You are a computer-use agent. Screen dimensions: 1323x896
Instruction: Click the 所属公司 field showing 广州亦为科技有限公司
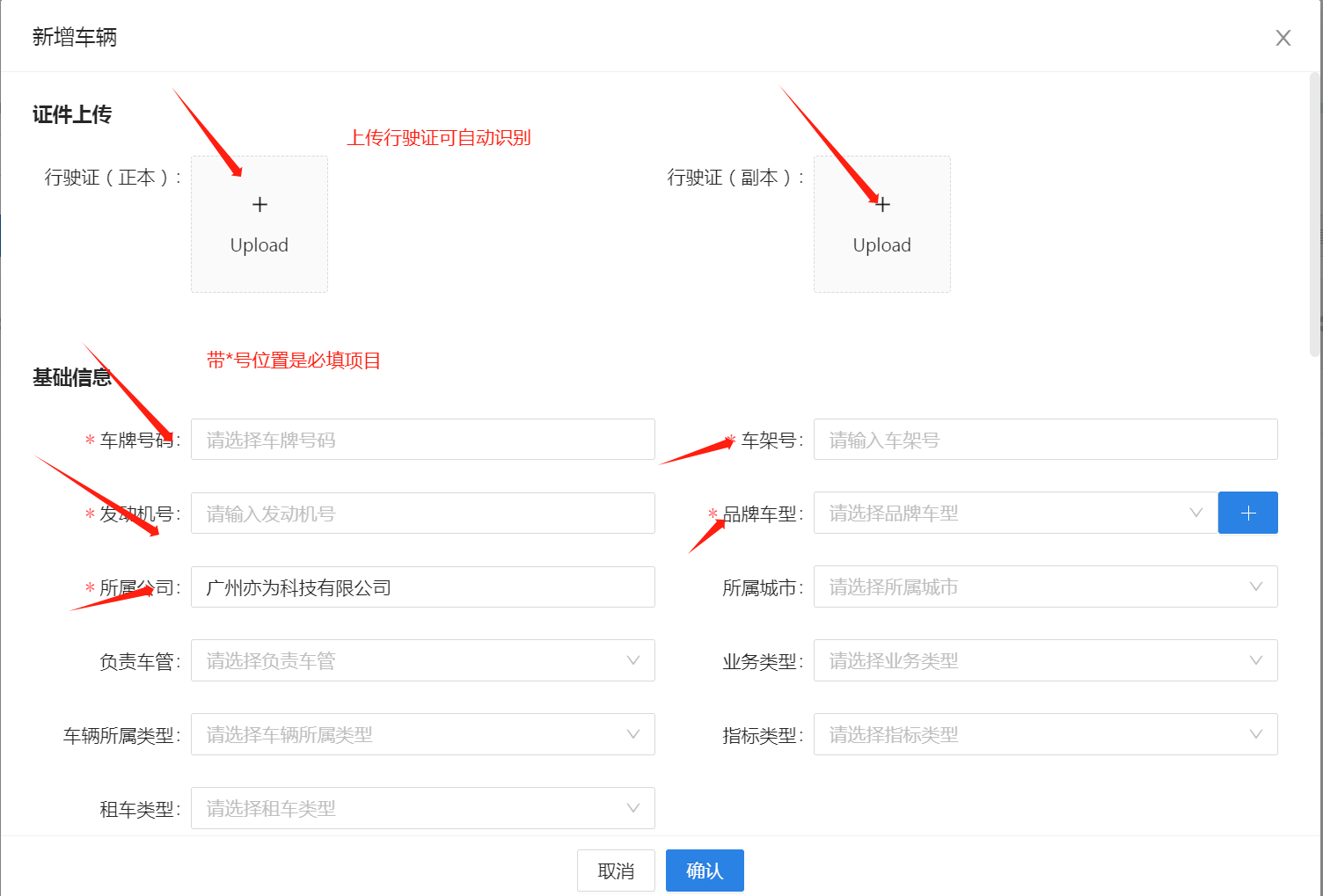pyautogui.click(x=422, y=587)
